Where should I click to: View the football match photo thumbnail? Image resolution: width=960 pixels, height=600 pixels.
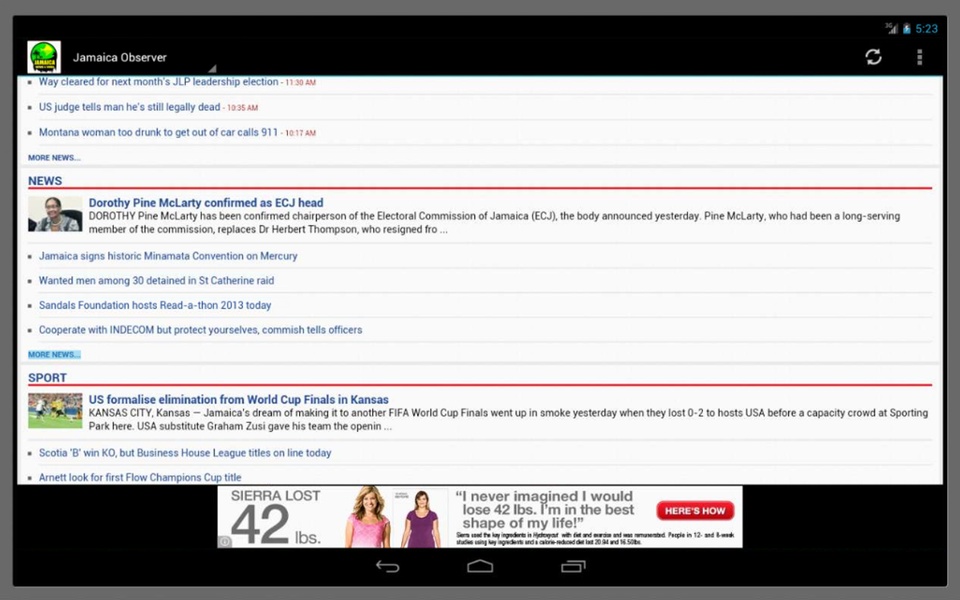(55, 410)
